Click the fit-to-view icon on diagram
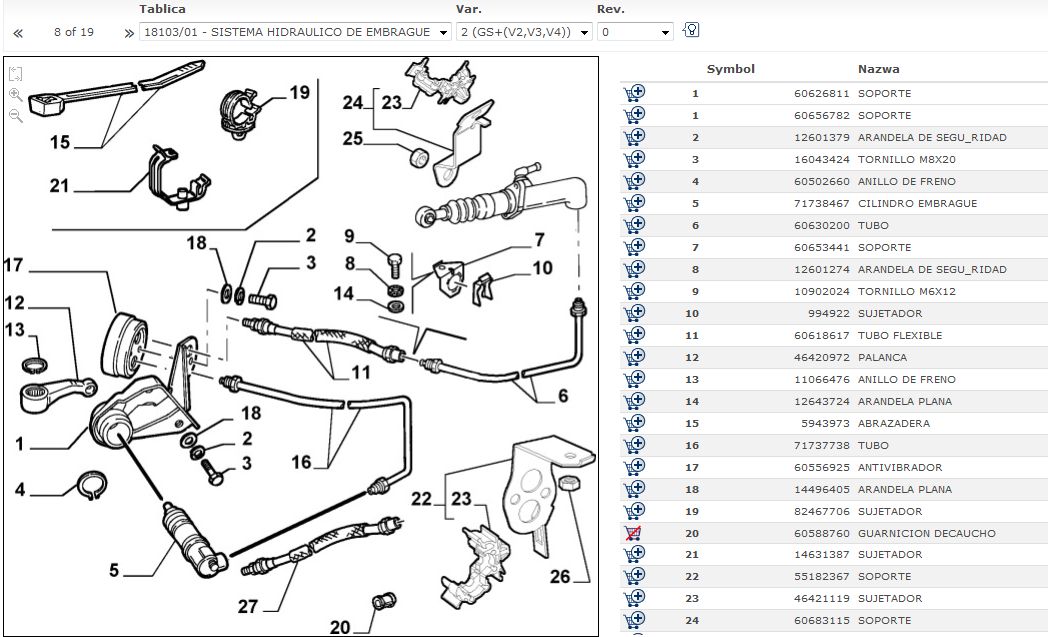 click(x=16, y=75)
